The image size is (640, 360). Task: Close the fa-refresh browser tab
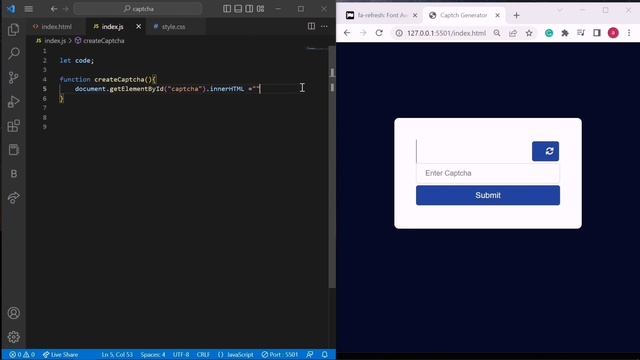[x=415, y=15]
